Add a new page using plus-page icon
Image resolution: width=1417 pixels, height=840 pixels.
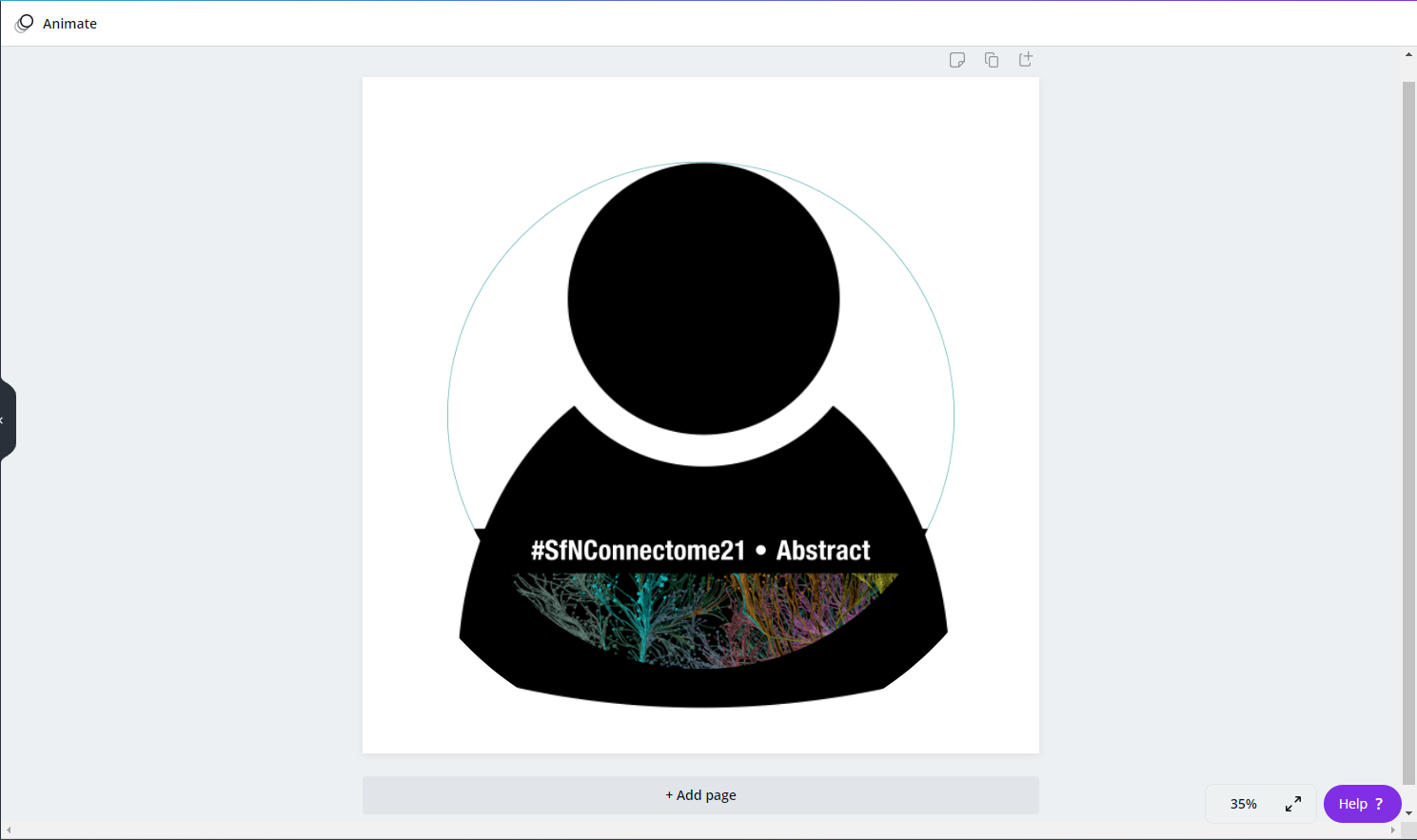click(x=1026, y=59)
